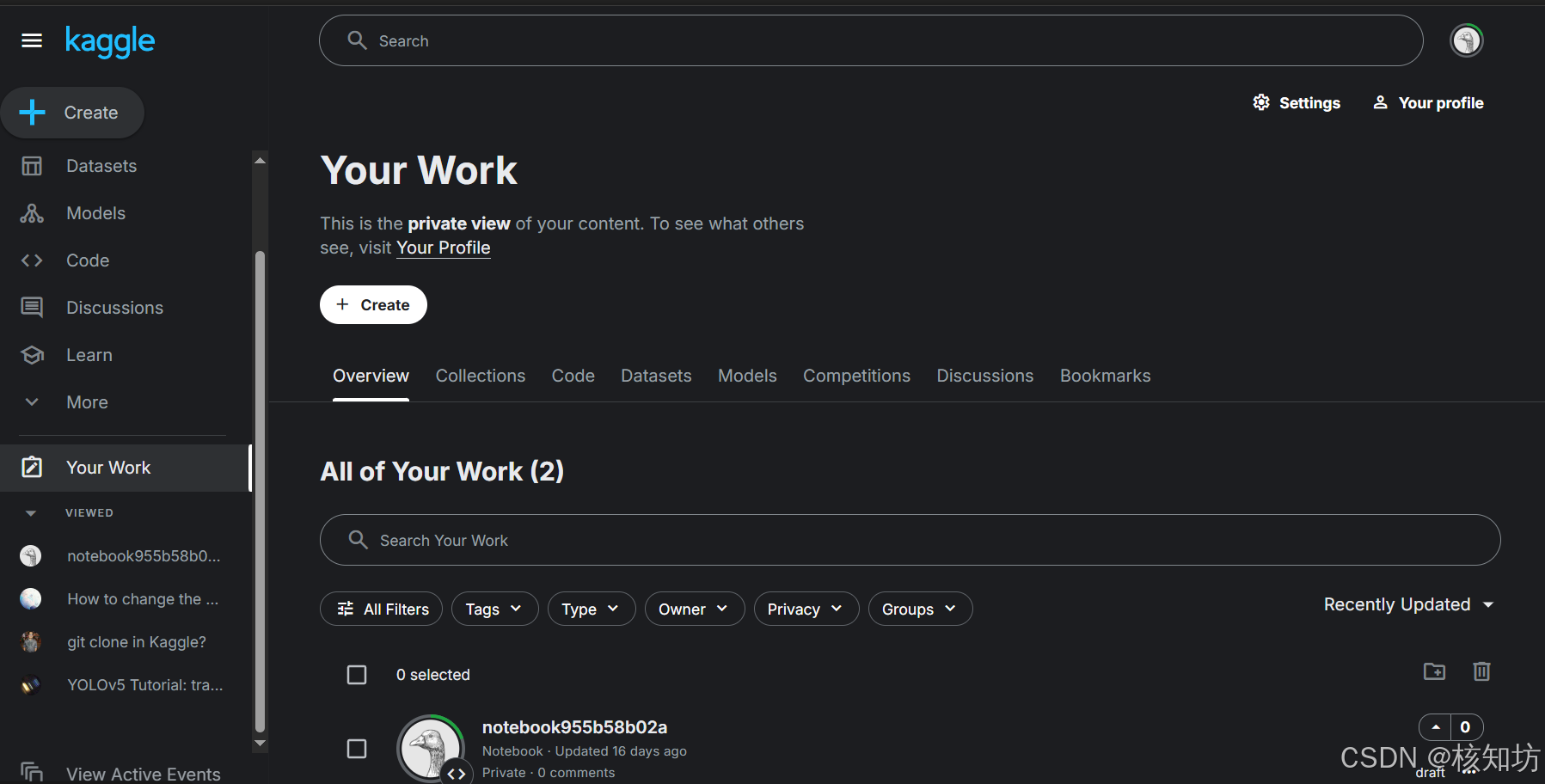The width and height of the screenshot is (1545, 784).
Task: Click avatar beside git clone in Kaggle?
Action: (31, 642)
